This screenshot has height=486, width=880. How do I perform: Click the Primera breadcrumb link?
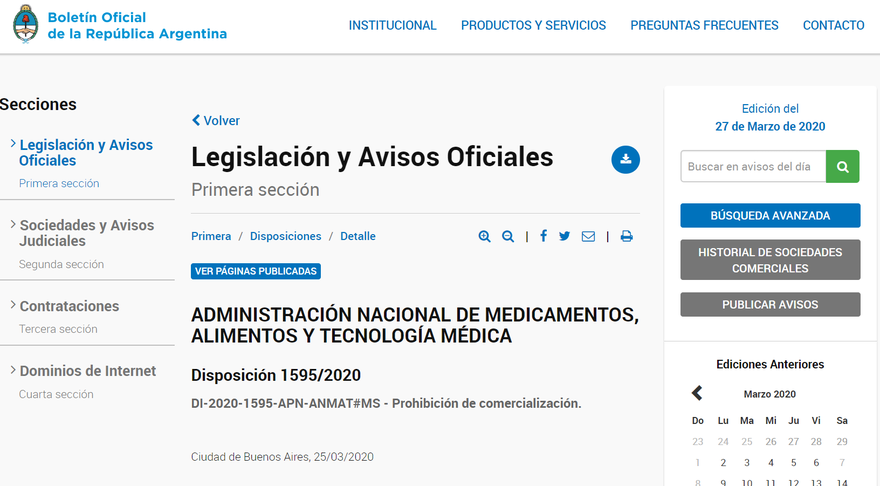(x=211, y=236)
